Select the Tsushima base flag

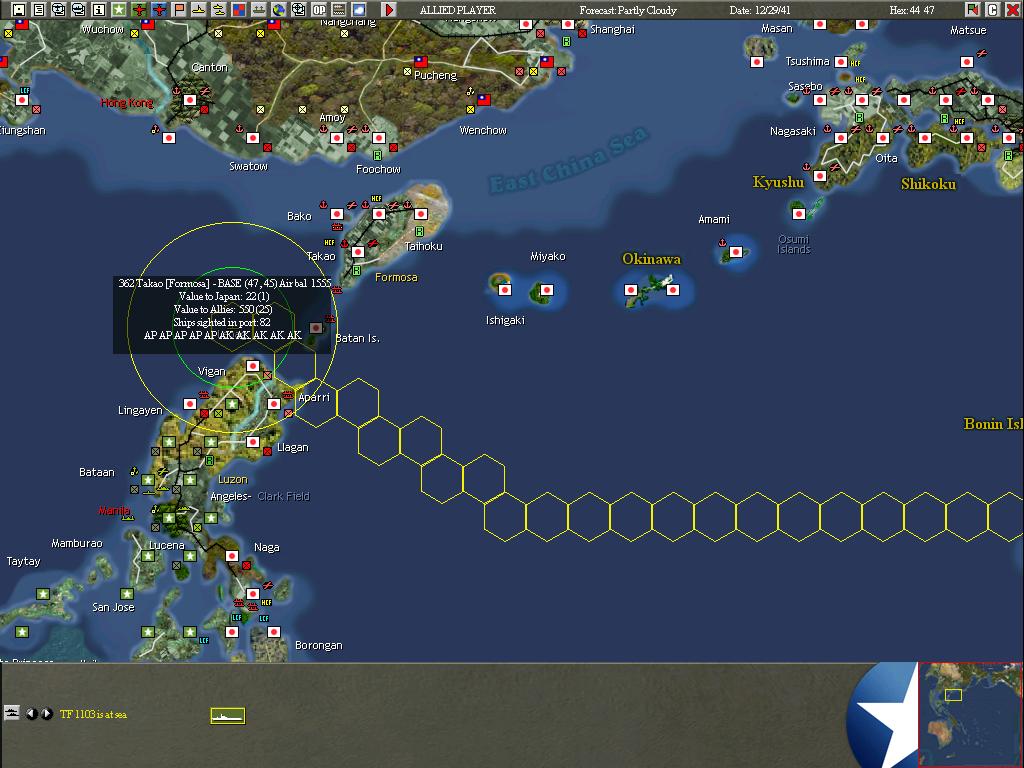pyautogui.click(x=841, y=62)
